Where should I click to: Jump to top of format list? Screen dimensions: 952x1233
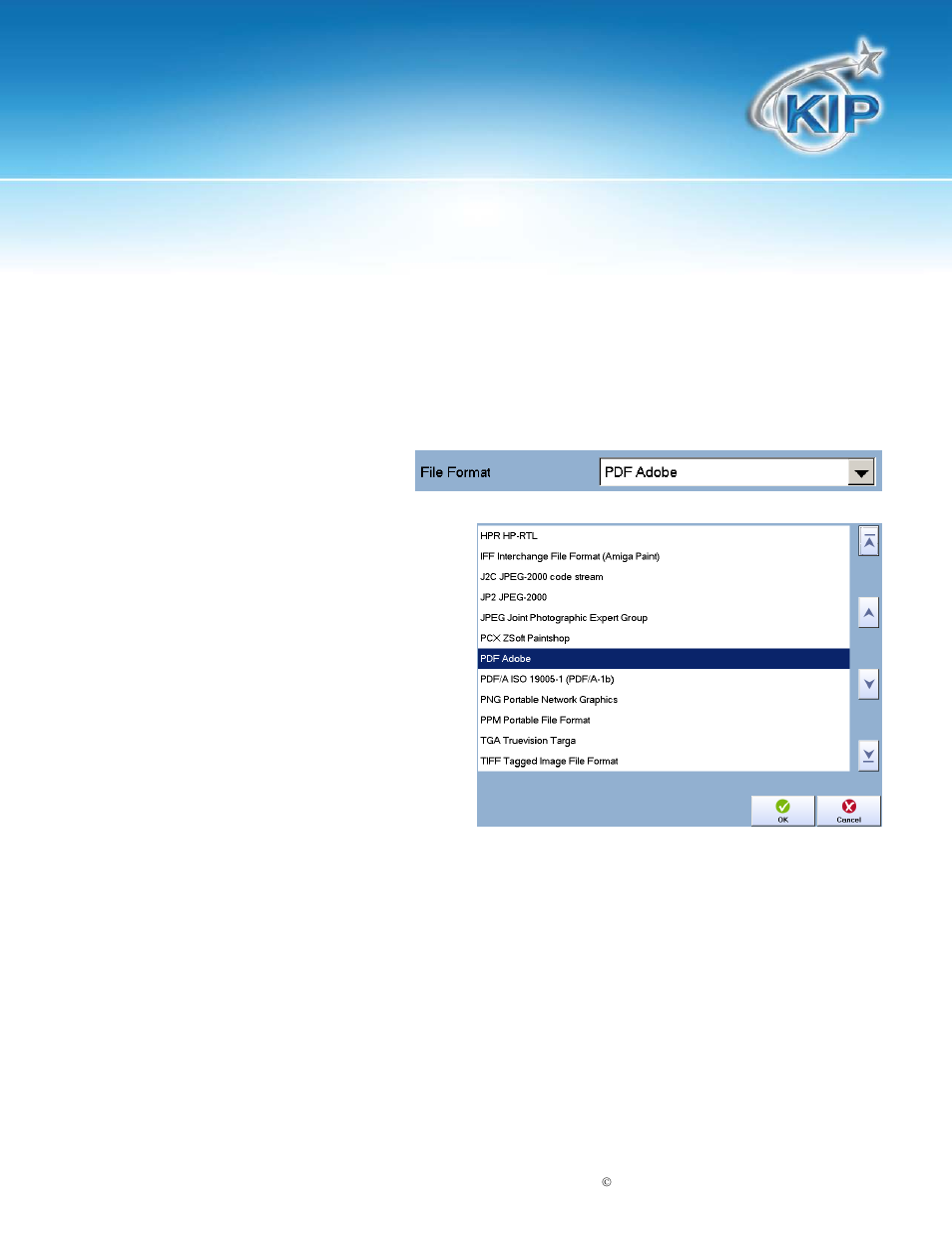pos(869,541)
